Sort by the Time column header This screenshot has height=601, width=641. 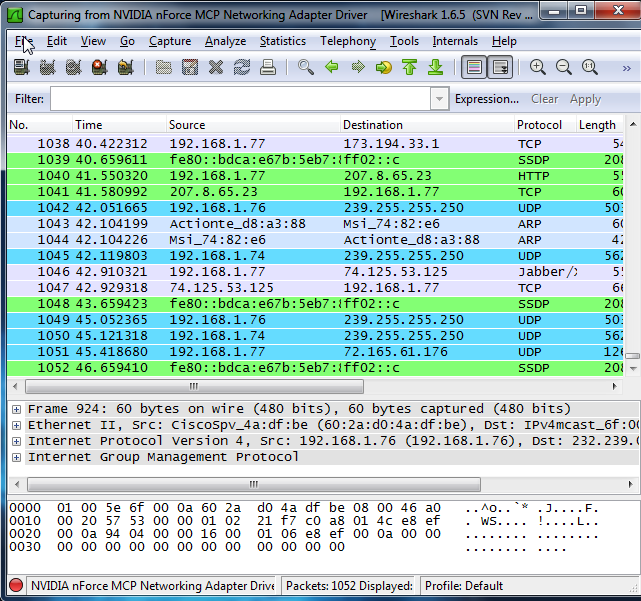pyautogui.click(x=120, y=125)
